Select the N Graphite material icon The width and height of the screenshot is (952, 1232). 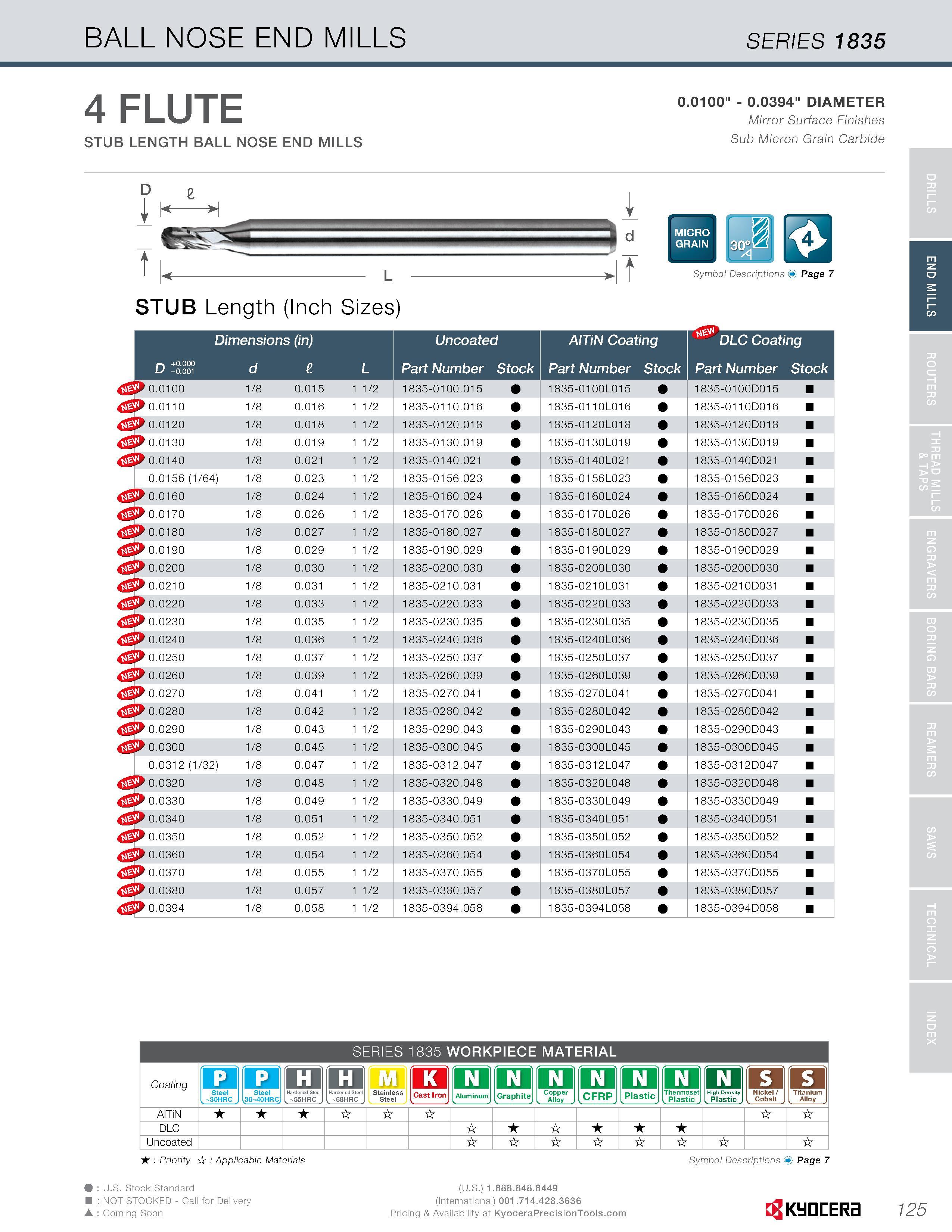click(513, 1085)
